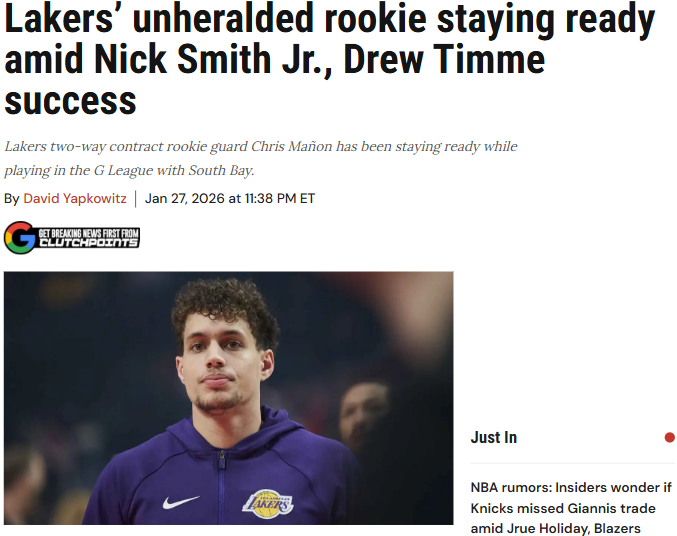The image size is (677, 536).
Task: Open the Chris Mañon article photo
Action: [229, 398]
